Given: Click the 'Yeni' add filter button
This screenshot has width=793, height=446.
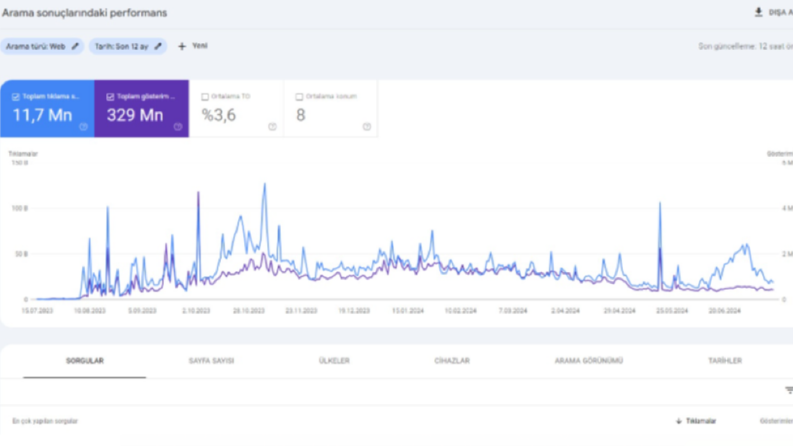Looking at the screenshot, I should point(193,46).
